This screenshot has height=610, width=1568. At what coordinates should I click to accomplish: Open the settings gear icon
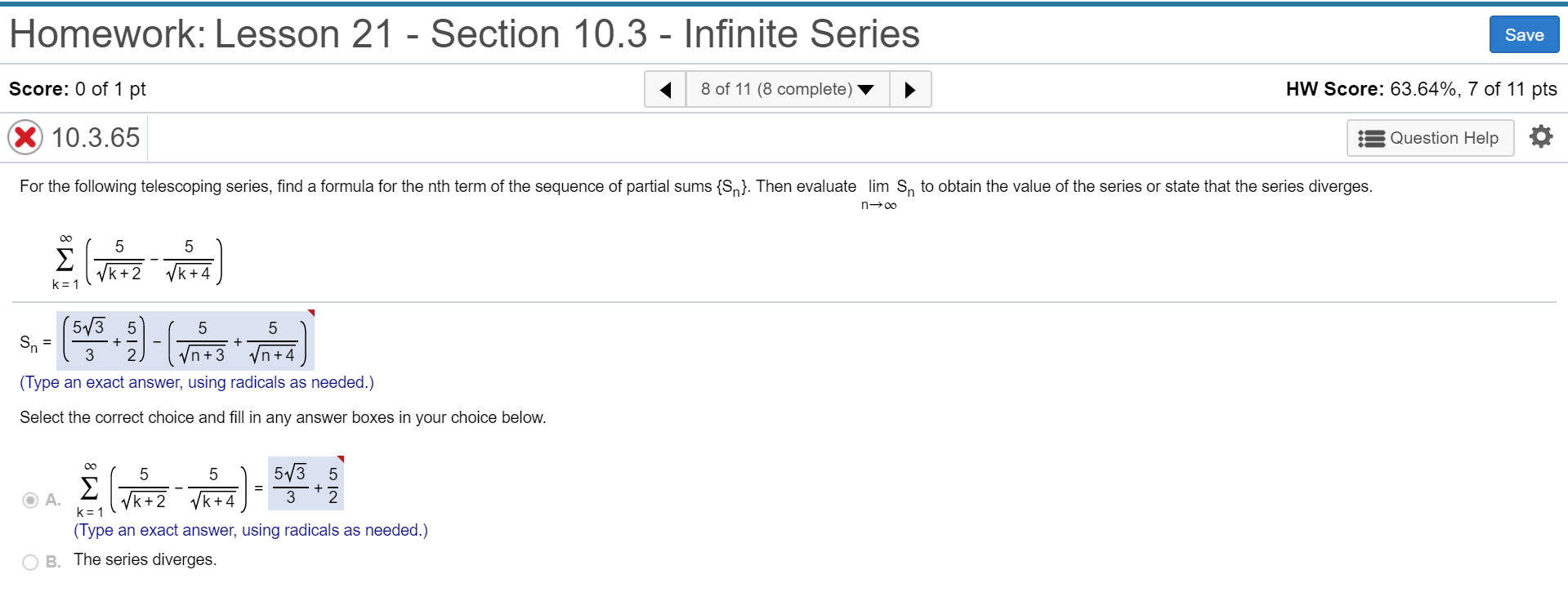[1541, 137]
